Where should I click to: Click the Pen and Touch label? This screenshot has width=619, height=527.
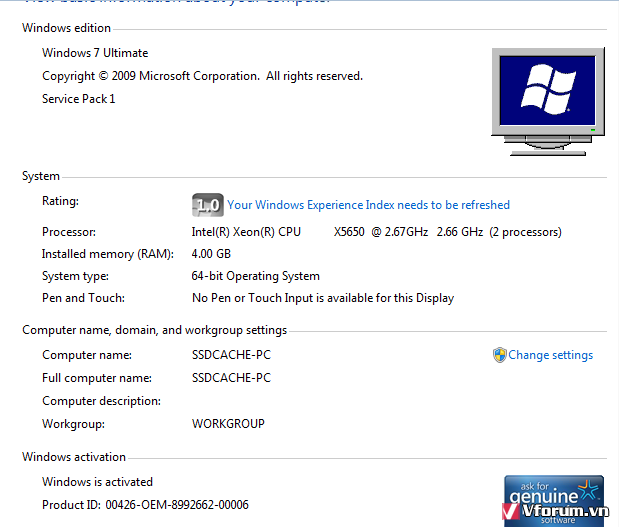(83, 298)
